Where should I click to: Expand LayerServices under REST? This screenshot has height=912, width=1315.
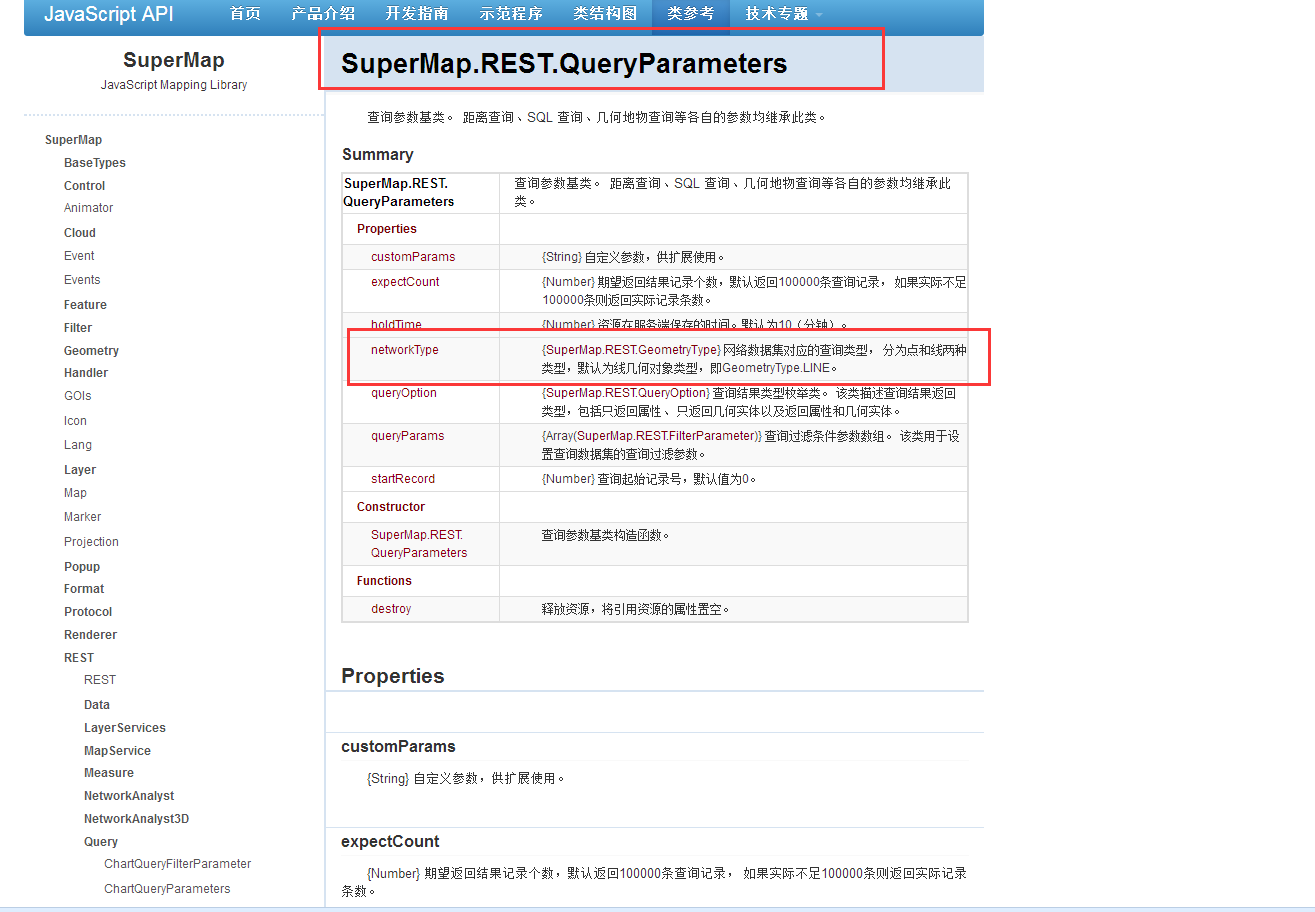click(125, 728)
